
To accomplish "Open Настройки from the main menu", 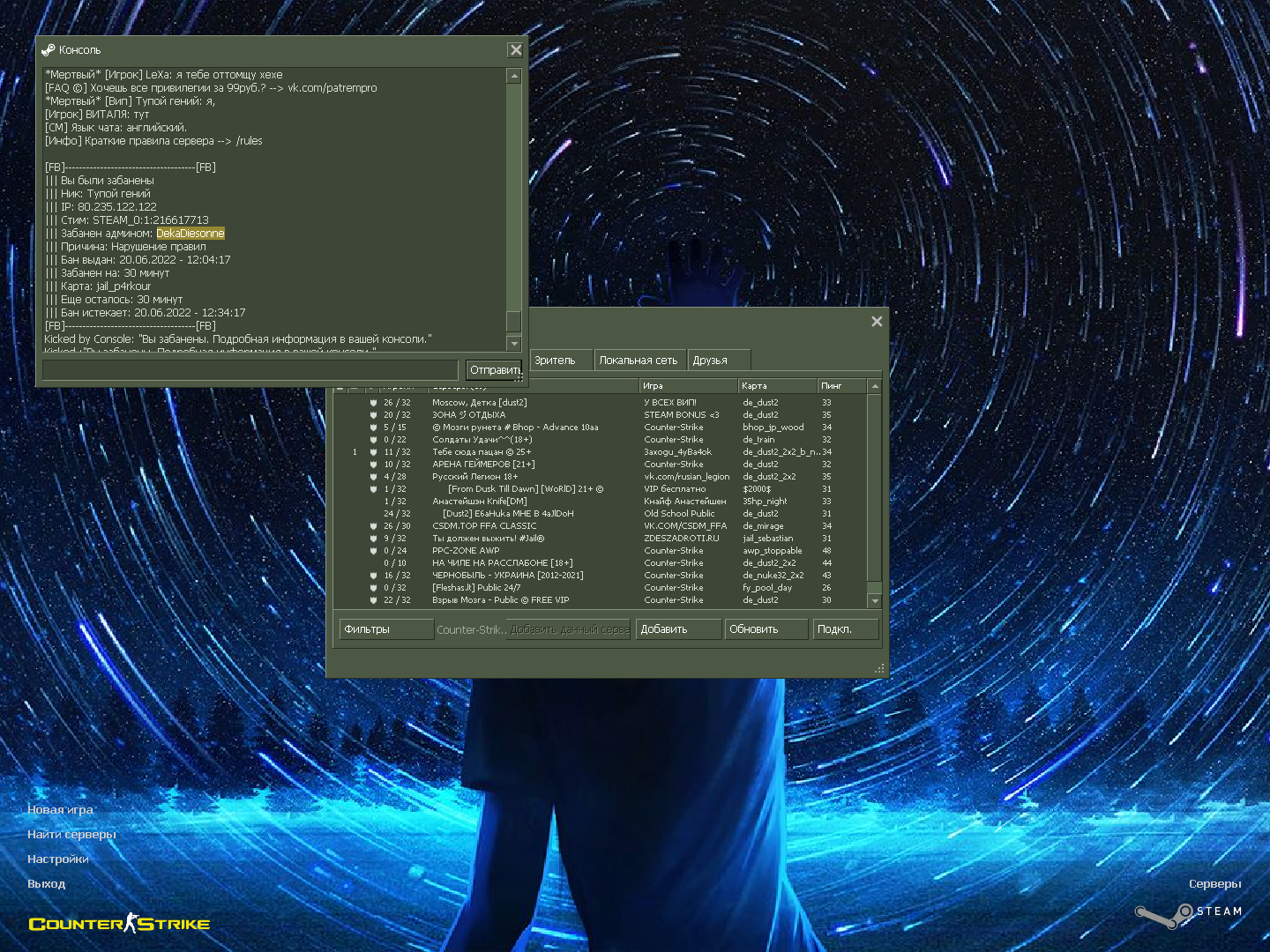I will tap(58, 859).
